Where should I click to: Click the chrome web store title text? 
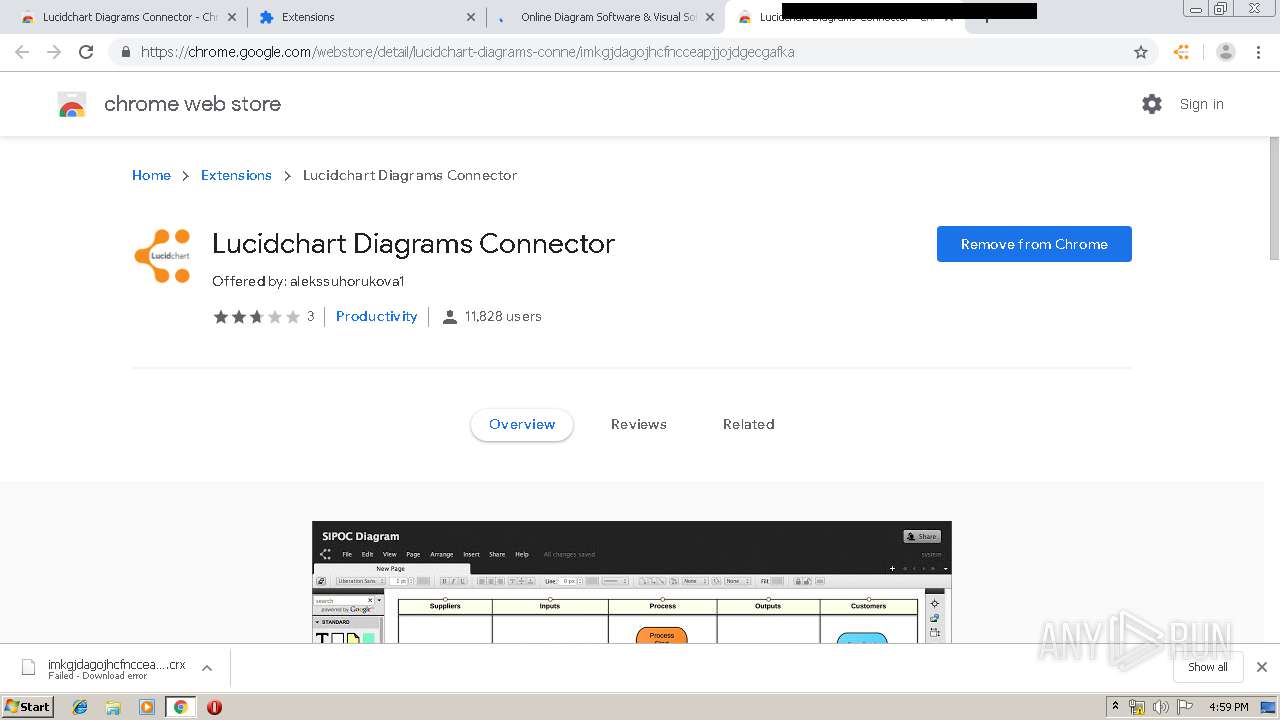point(192,104)
